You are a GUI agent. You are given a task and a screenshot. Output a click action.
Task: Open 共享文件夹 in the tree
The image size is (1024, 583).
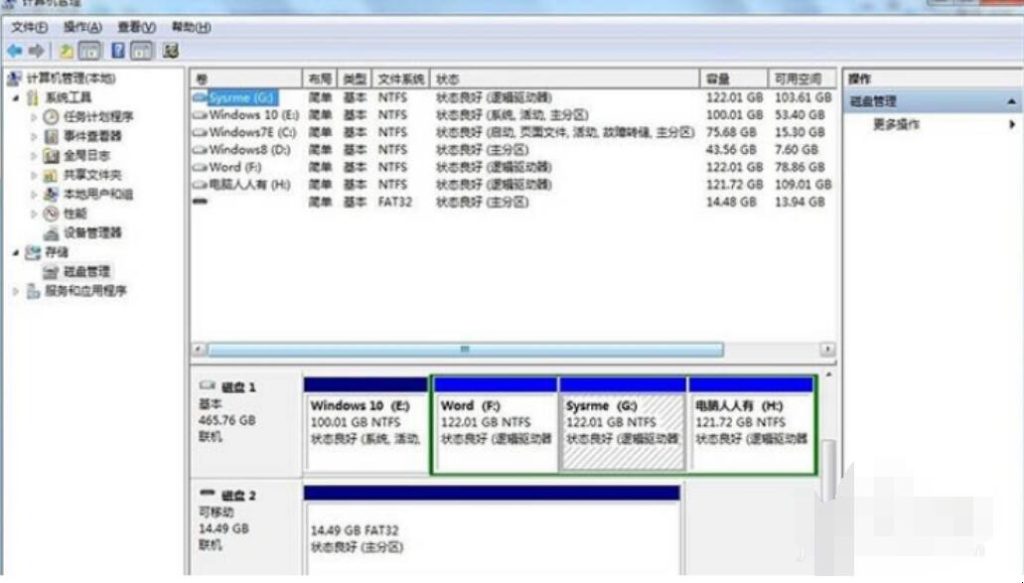pos(92,175)
